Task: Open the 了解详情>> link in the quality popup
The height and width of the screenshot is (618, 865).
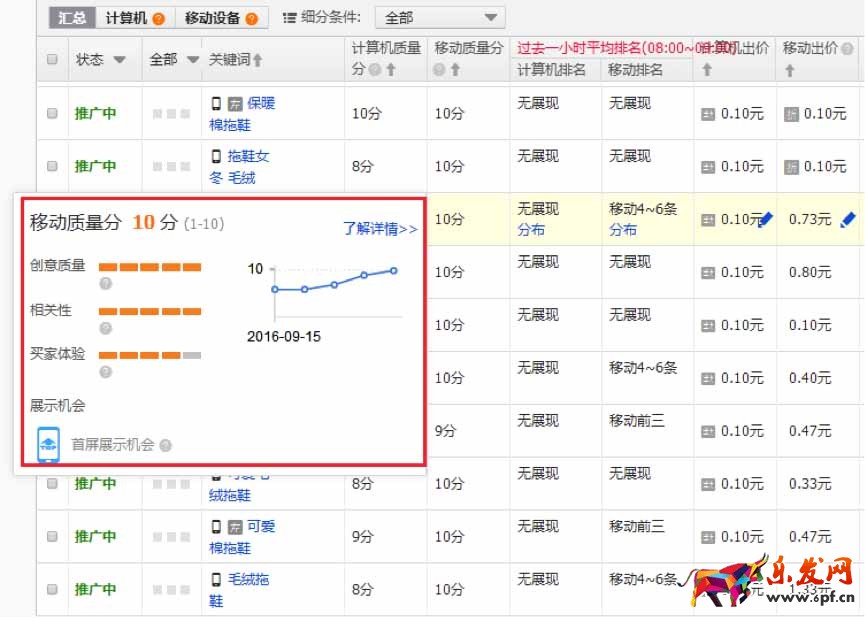Action: pos(382,228)
